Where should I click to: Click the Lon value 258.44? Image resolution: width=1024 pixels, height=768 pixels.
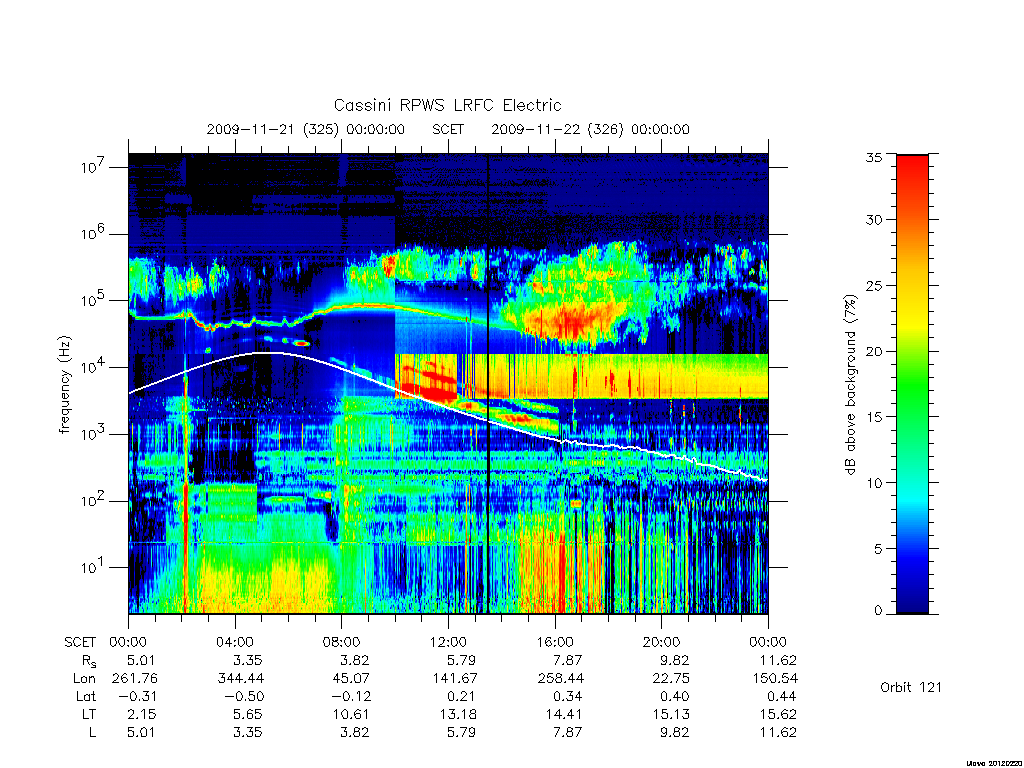(561, 679)
